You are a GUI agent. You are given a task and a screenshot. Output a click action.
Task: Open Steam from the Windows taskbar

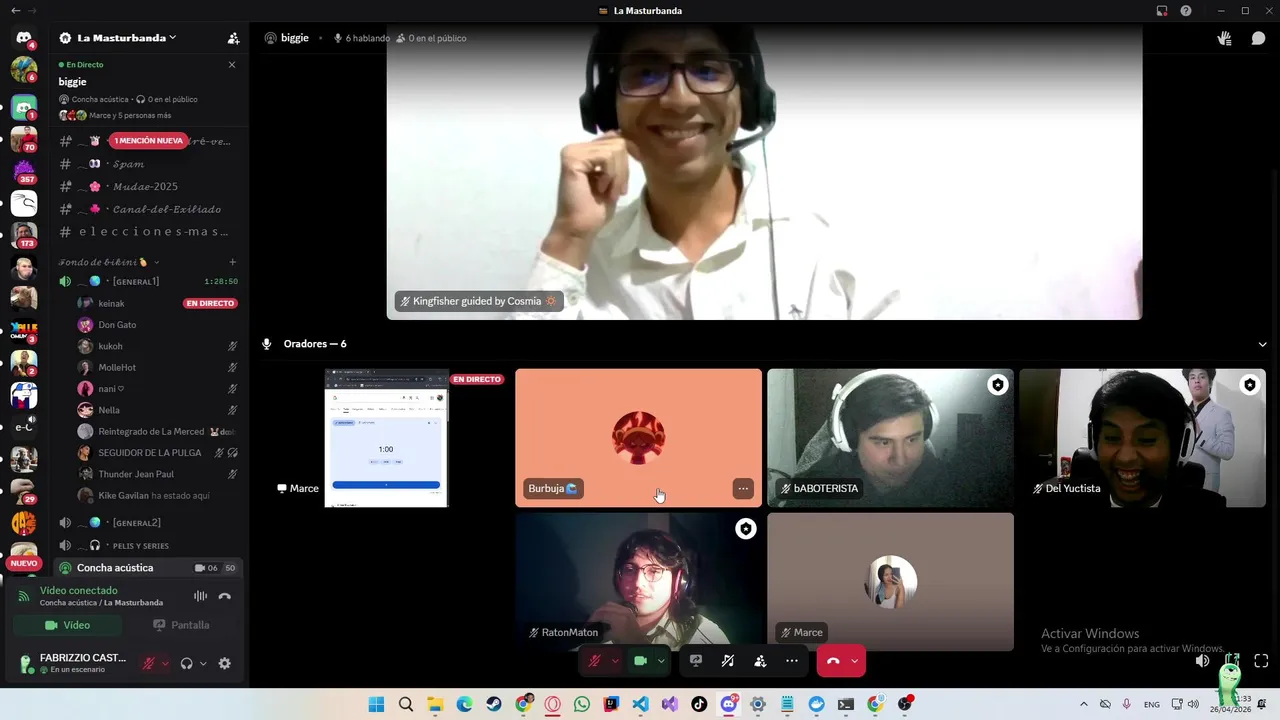tap(494, 704)
